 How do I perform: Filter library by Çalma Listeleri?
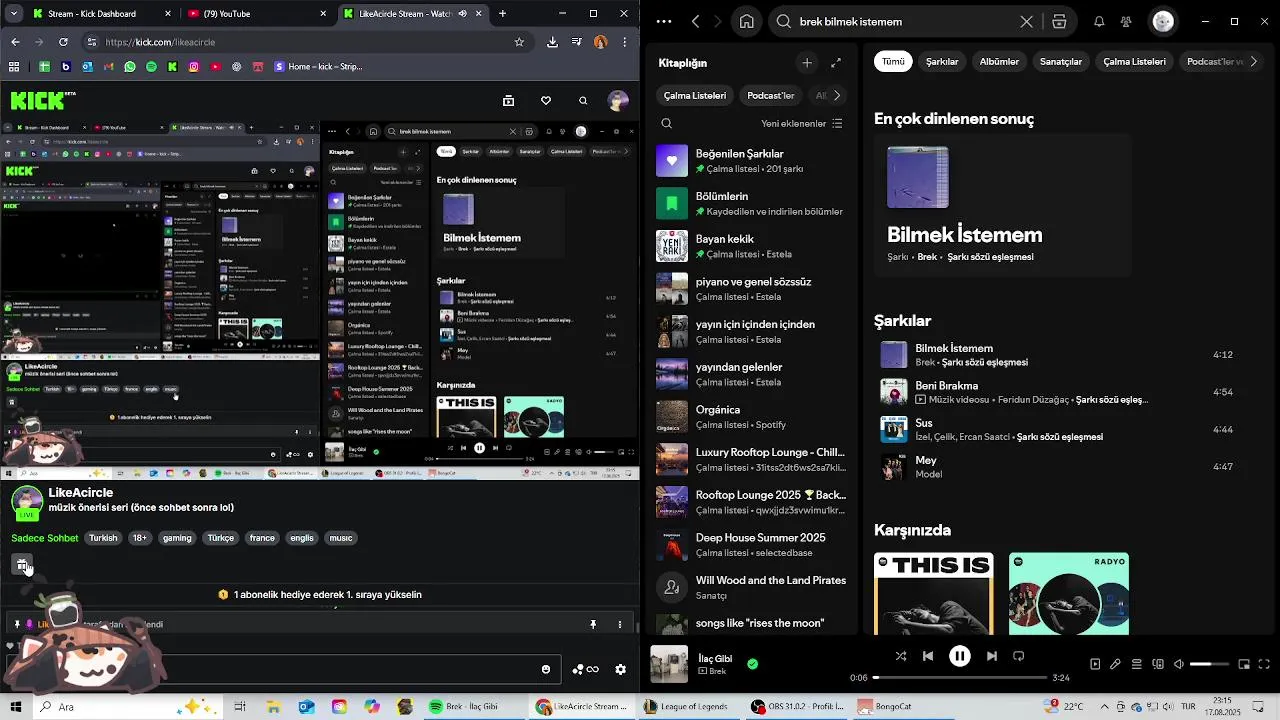[695, 96]
